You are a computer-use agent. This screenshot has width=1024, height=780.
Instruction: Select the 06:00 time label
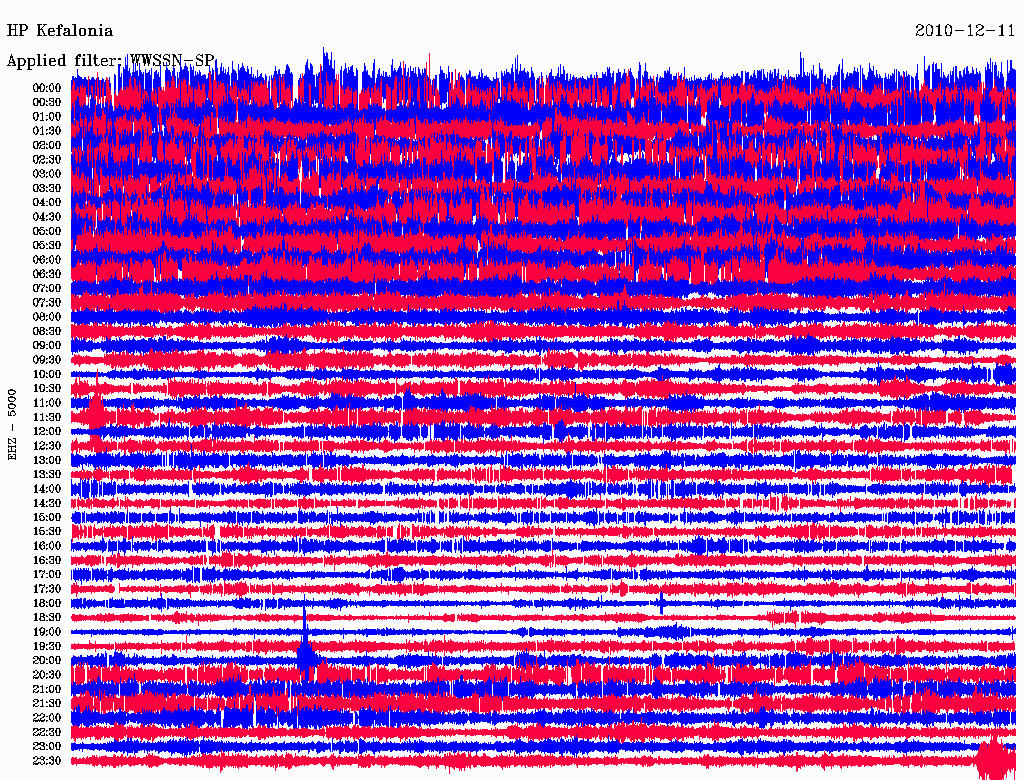(x=47, y=260)
